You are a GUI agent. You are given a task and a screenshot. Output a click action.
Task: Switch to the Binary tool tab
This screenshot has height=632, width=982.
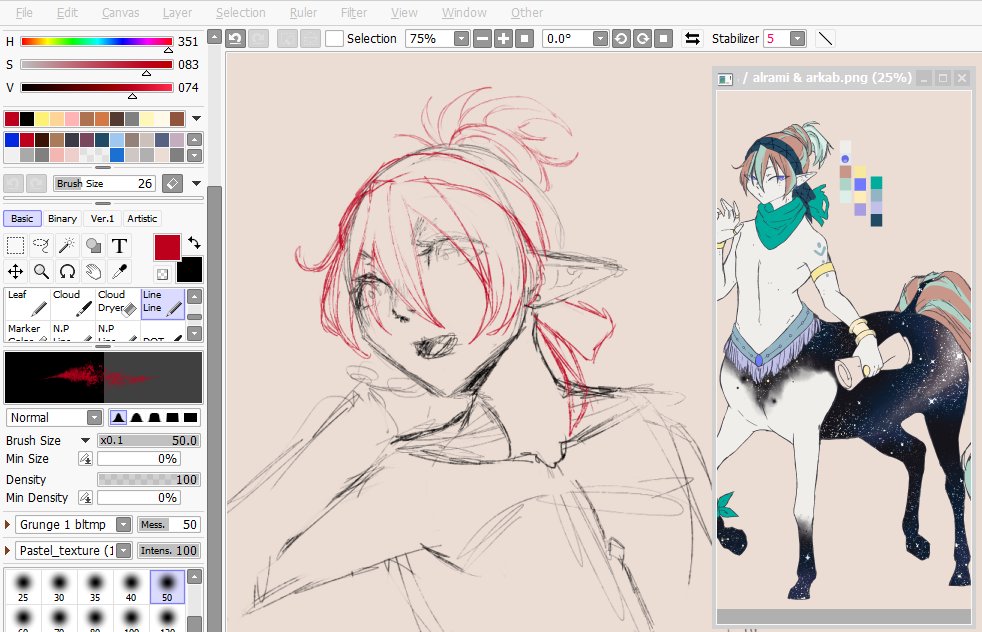(x=62, y=219)
